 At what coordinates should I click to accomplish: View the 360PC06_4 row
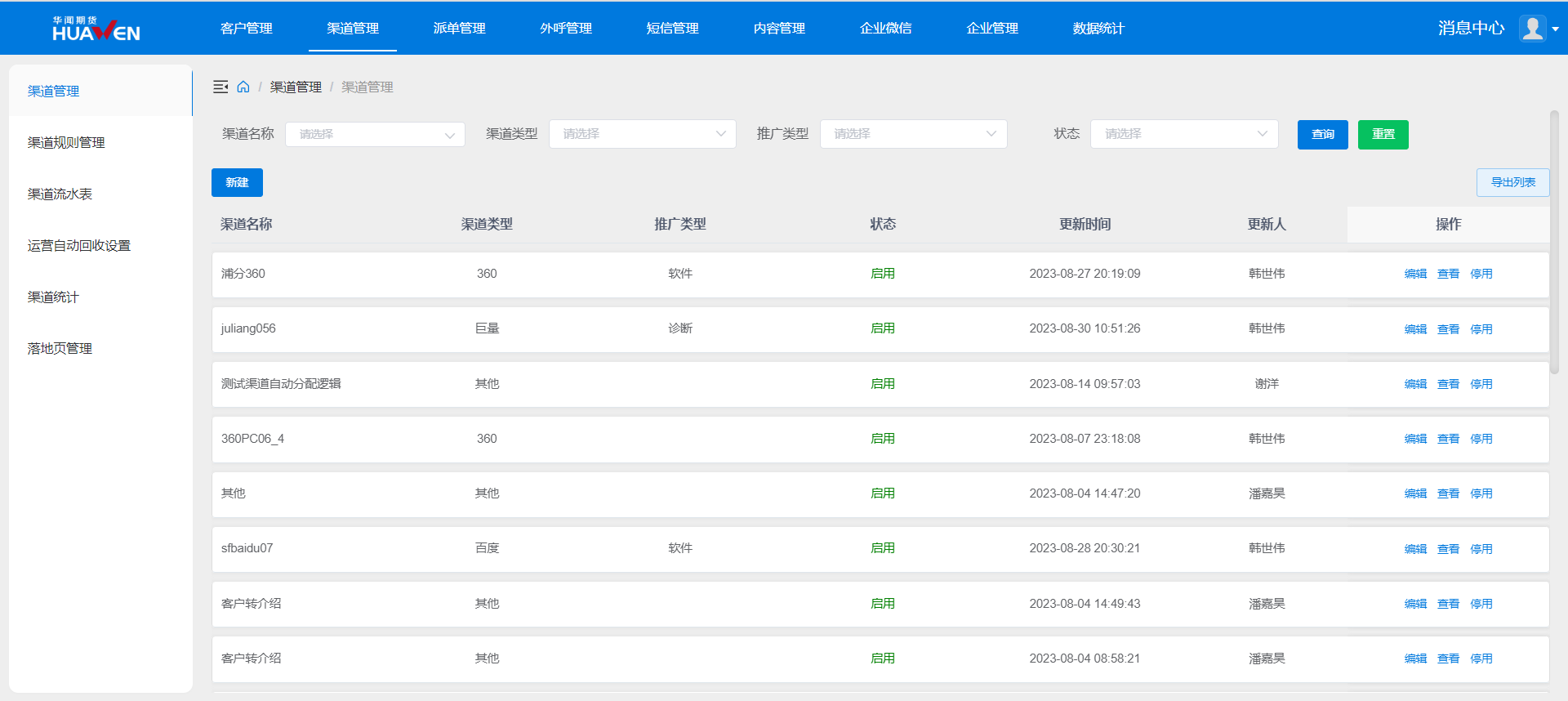click(x=1448, y=439)
